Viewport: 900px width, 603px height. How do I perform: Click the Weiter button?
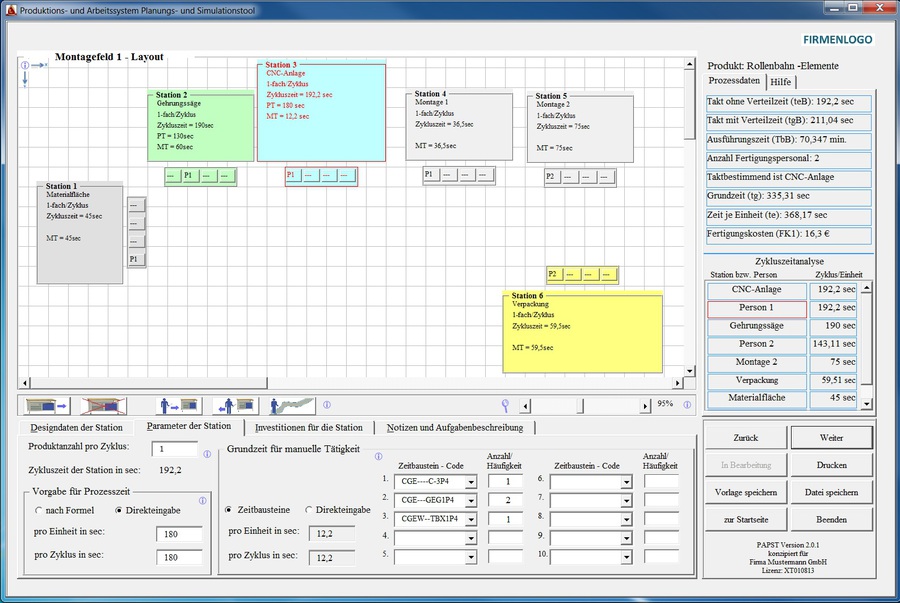(x=830, y=438)
